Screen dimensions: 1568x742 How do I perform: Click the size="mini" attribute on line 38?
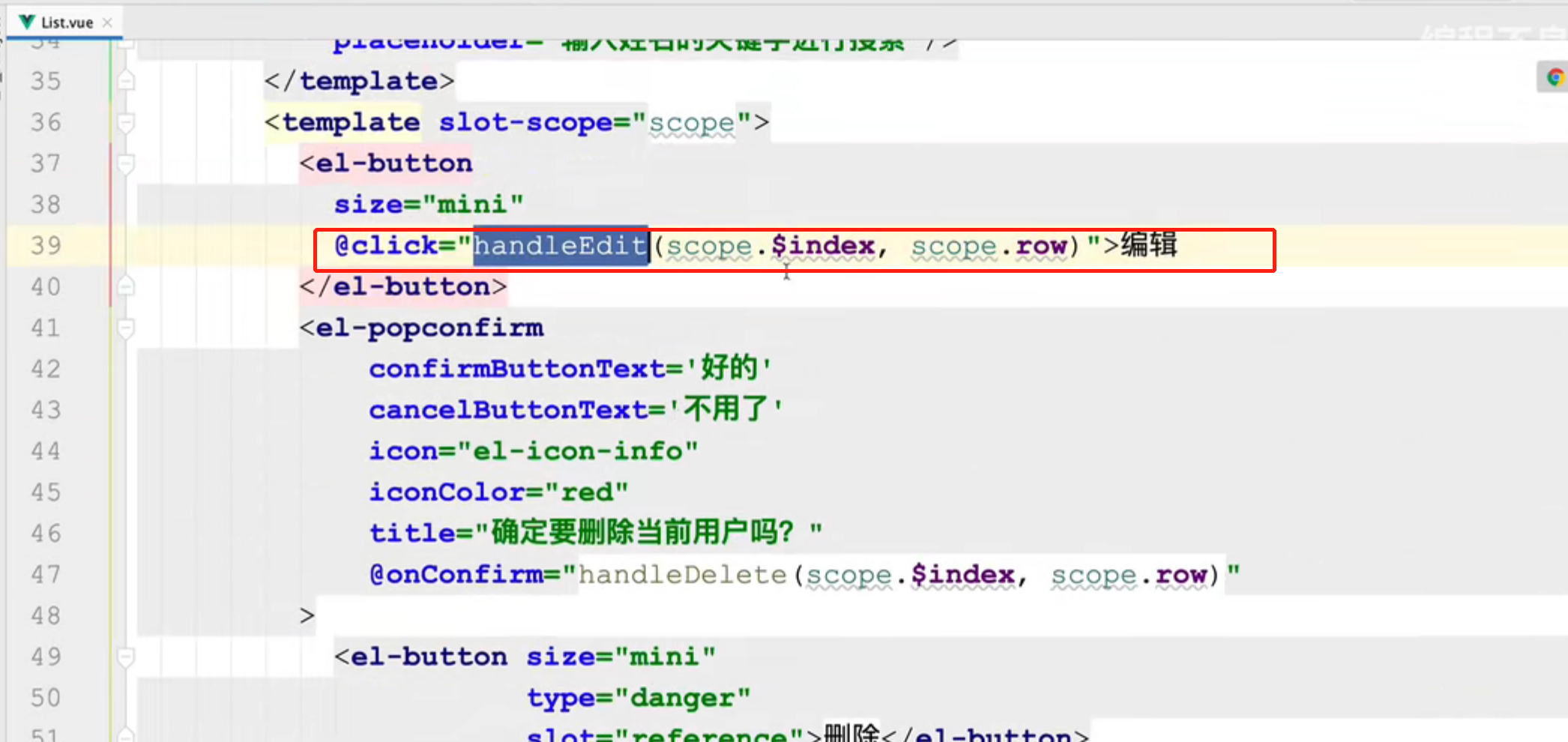[x=429, y=204]
